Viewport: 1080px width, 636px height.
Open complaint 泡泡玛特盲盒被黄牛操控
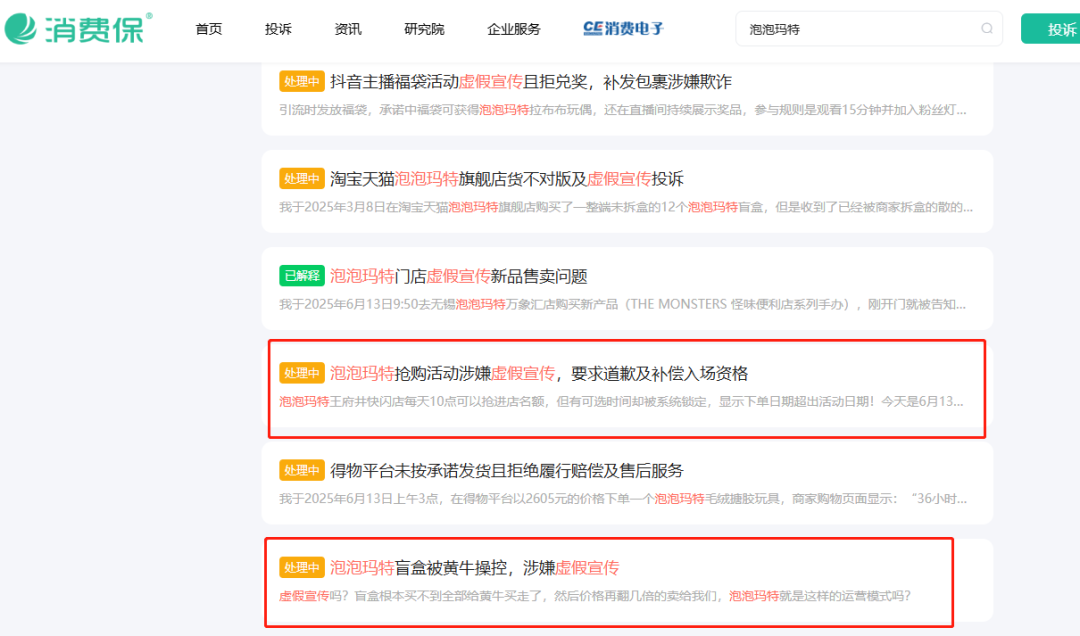pyautogui.click(x=474, y=568)
